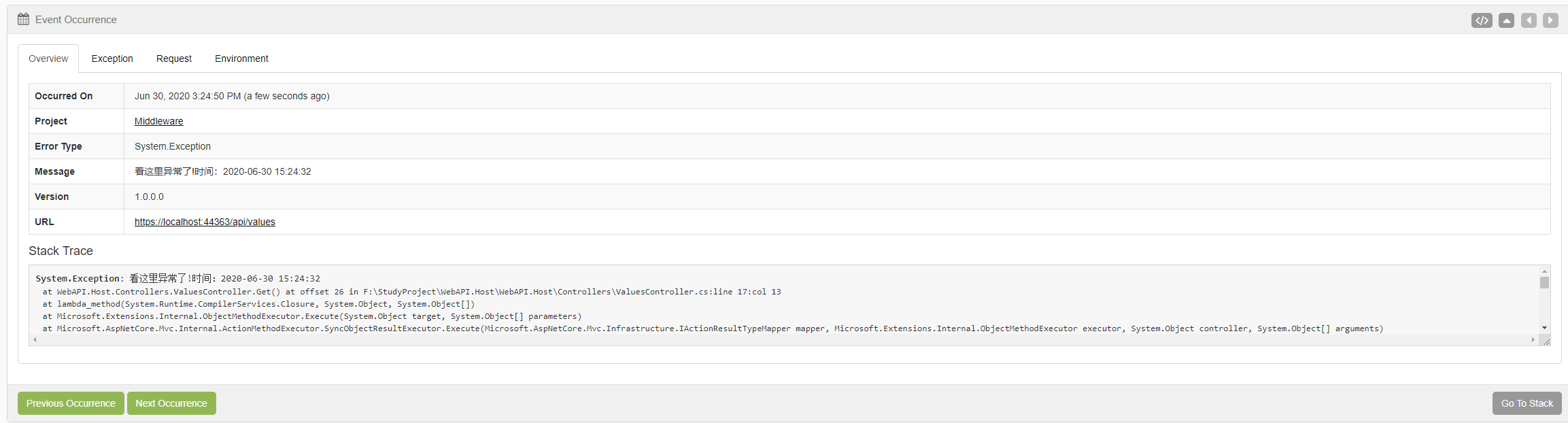Collapse the Event Occurrence panel
1568x423 pixels.
click(1506, 20)
